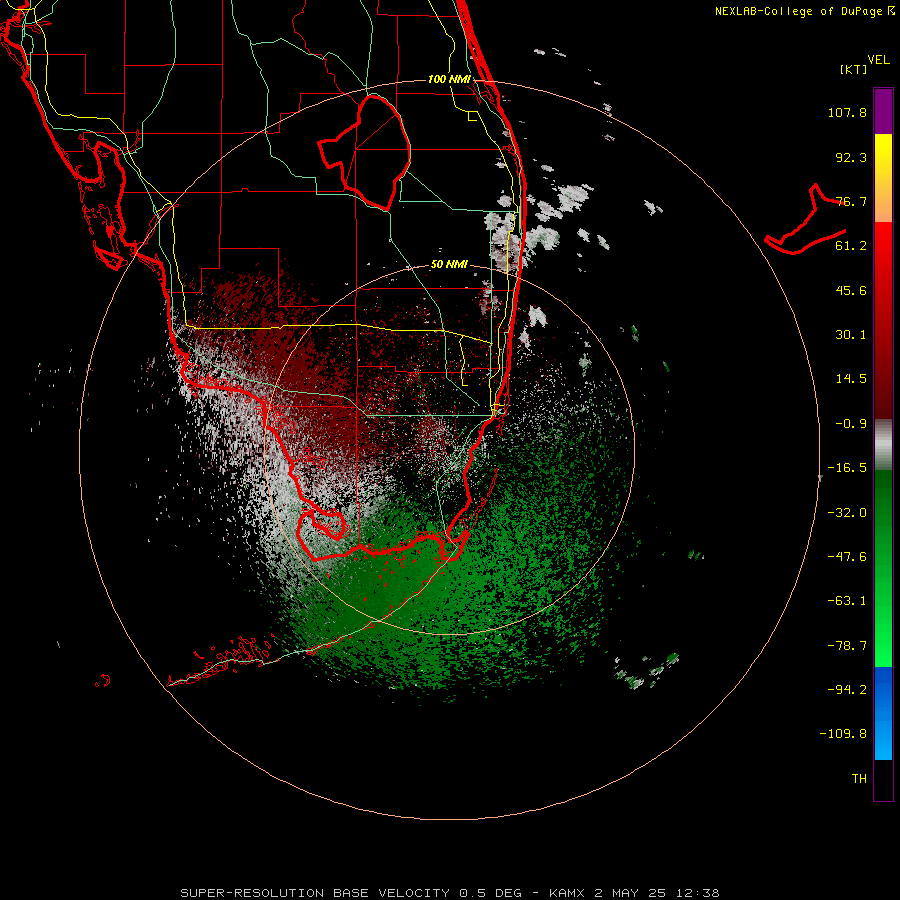Click the 61.2 velocity scale value
This screenshot has height=900, width=900.
tap(851, 246)
